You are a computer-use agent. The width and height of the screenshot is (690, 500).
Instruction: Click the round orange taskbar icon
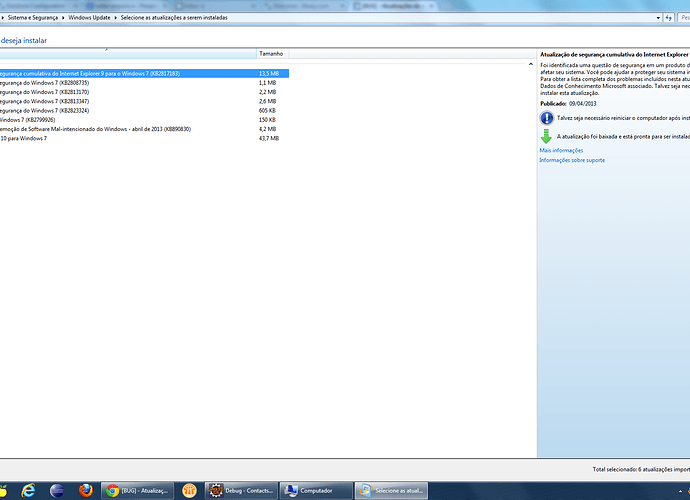pos(189,490)
